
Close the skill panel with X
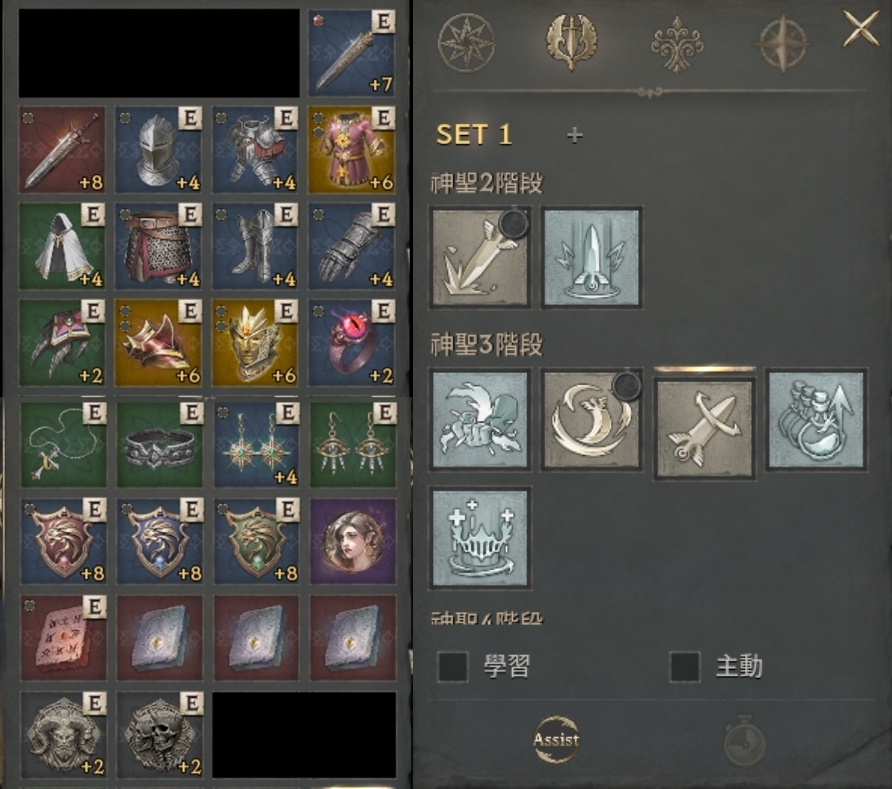click(861, 29)
